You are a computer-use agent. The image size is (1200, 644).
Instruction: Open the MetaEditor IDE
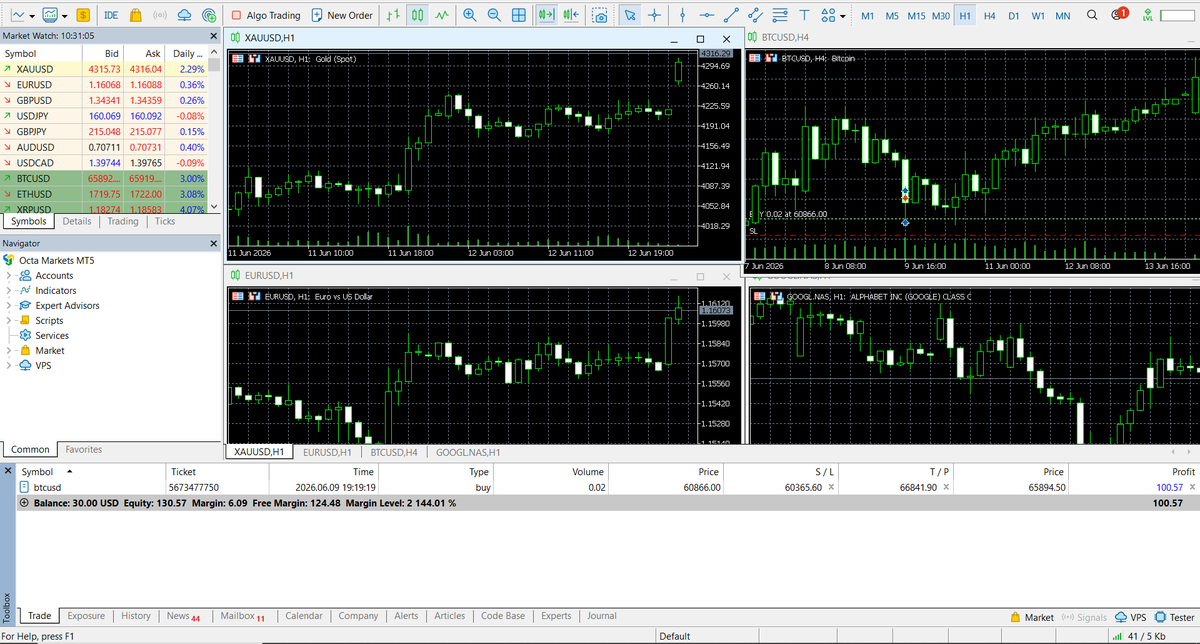(111, 15)
